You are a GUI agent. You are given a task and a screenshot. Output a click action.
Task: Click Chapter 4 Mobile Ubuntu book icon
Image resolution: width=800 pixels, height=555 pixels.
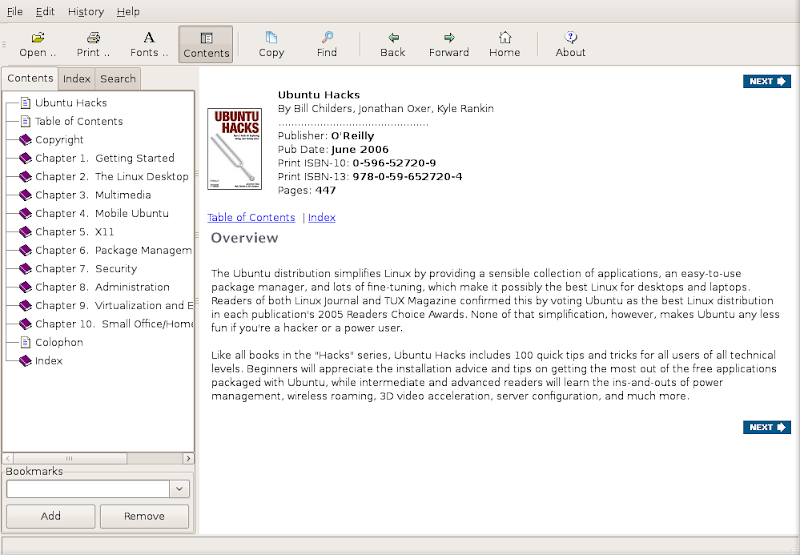point(25,213)
